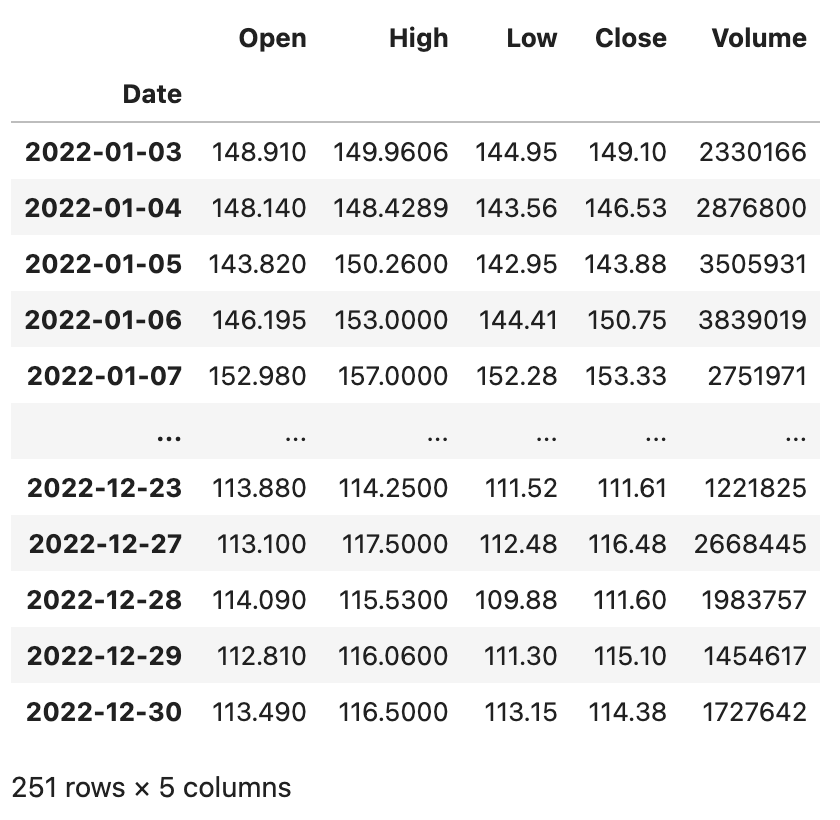Click the Open value 146.195

259,320
